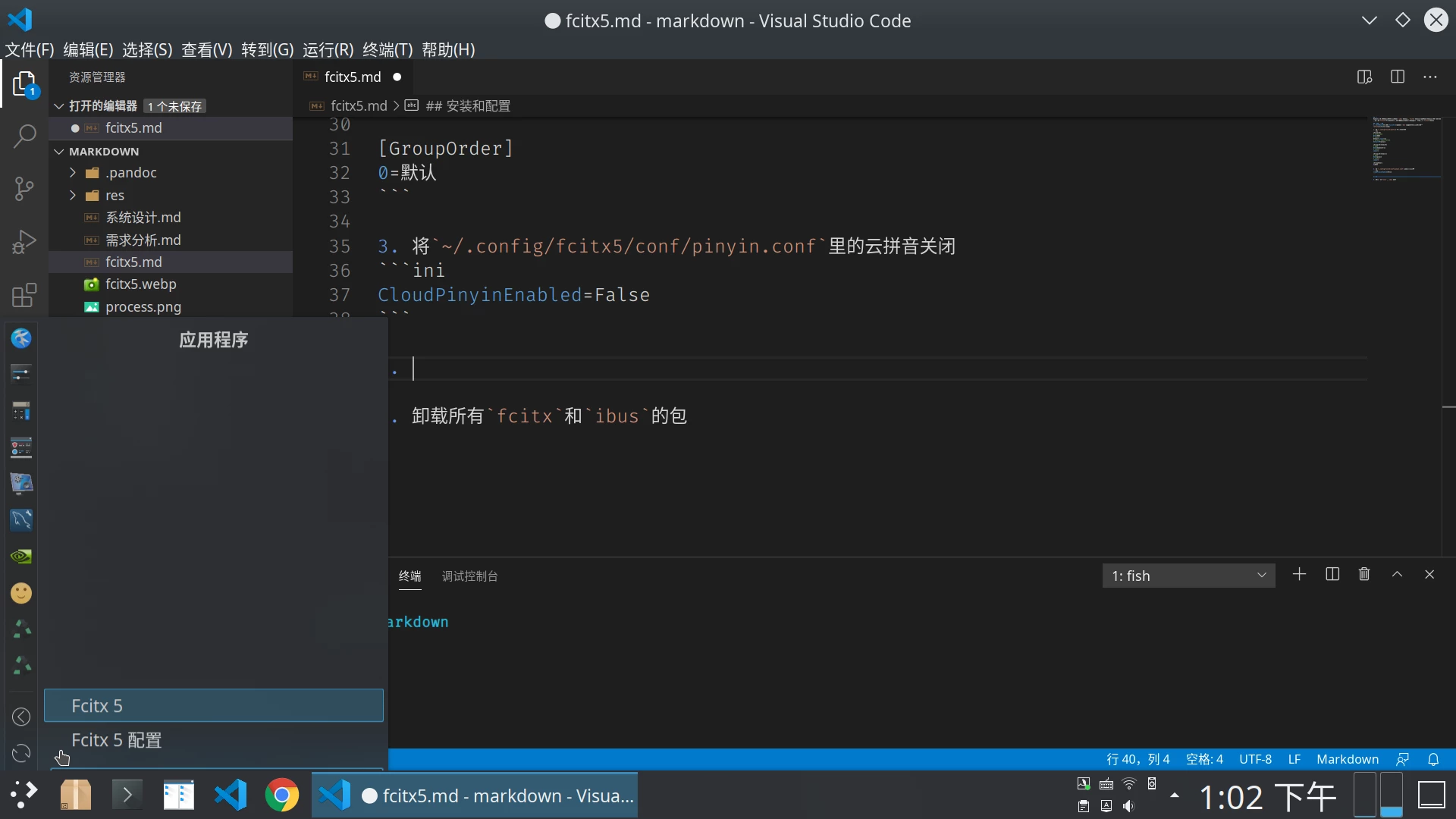1456x819 pixels.
Task: Open Run and Debug view
Action: click(24, 242)
